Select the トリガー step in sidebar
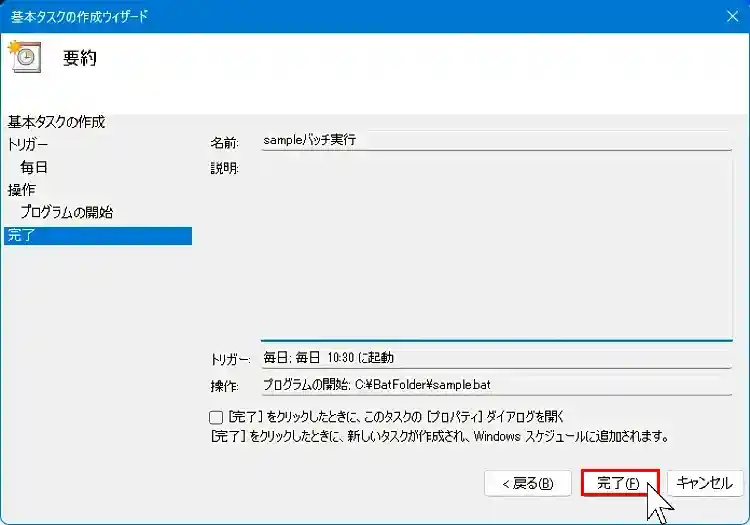750x525 pixels. [28, 144]
